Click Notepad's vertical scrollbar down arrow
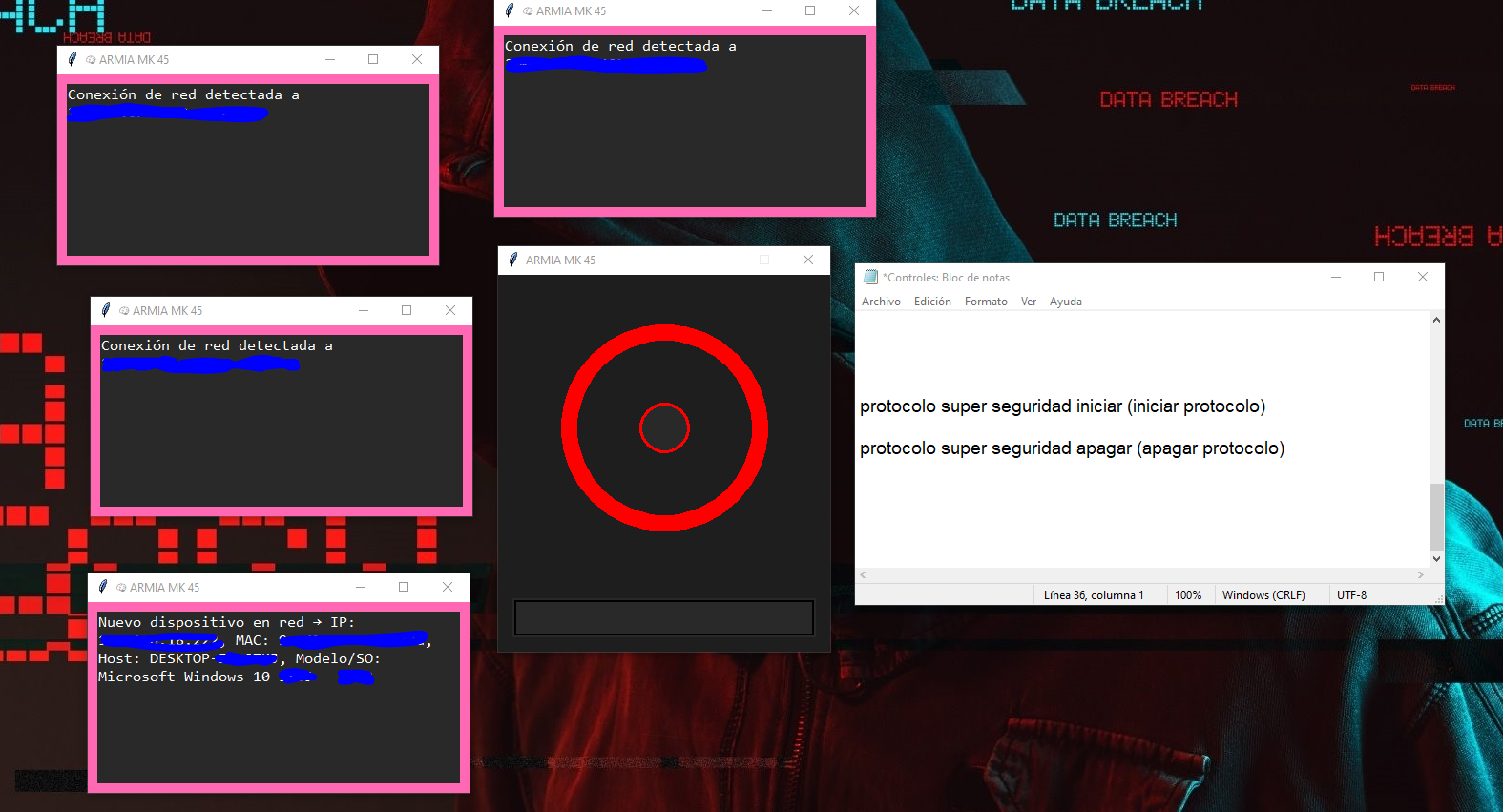This screenshot has height=812, width=1503. 1436,559
